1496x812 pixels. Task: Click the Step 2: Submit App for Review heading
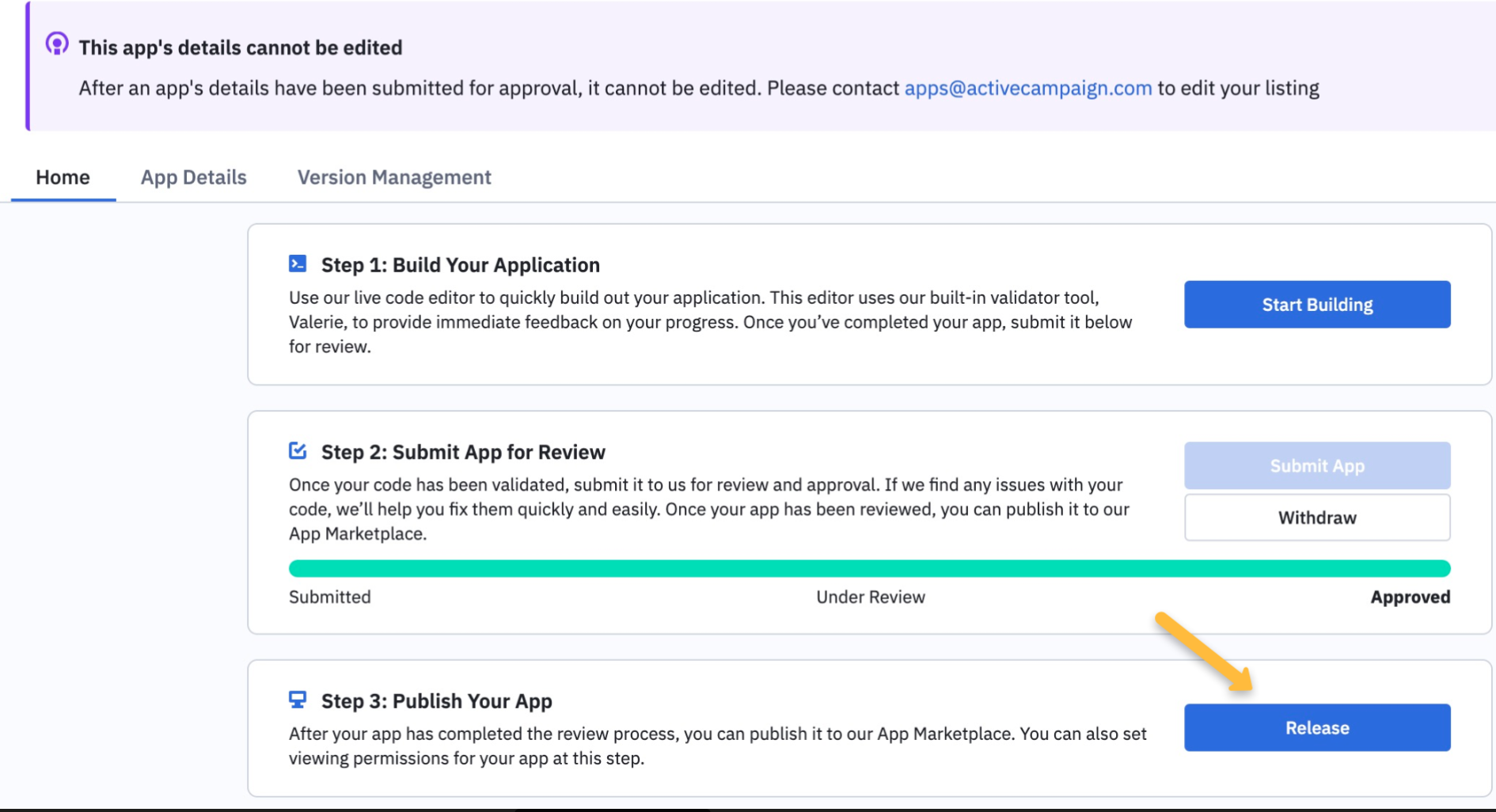(463, 452)
